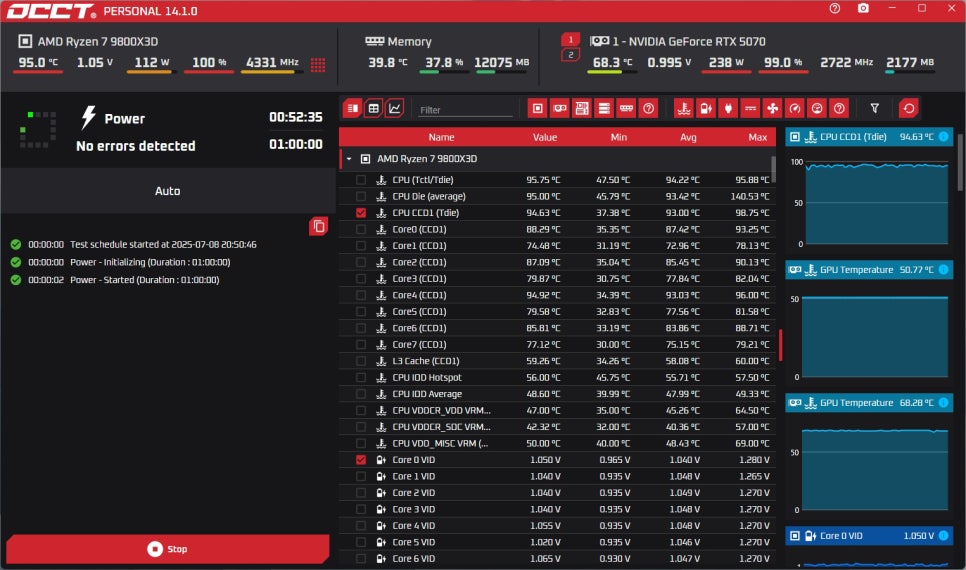Check the Core0 (CCD1) checkbox
Viewport: 966px width, 570px height.
pos(361,229)
